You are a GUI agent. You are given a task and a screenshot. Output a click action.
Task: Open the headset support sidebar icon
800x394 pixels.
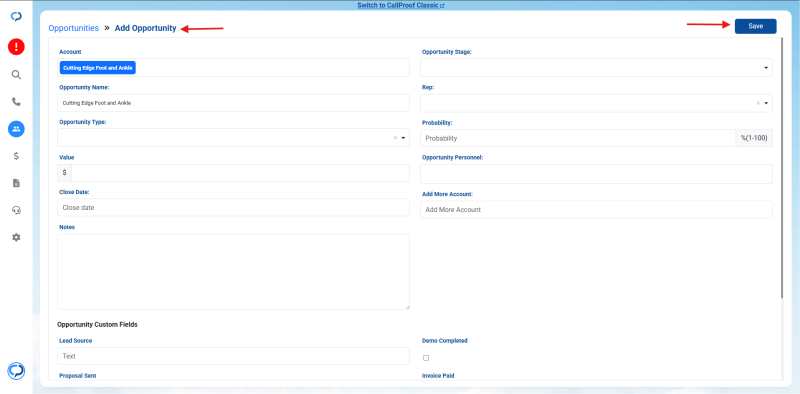point(16,210)
